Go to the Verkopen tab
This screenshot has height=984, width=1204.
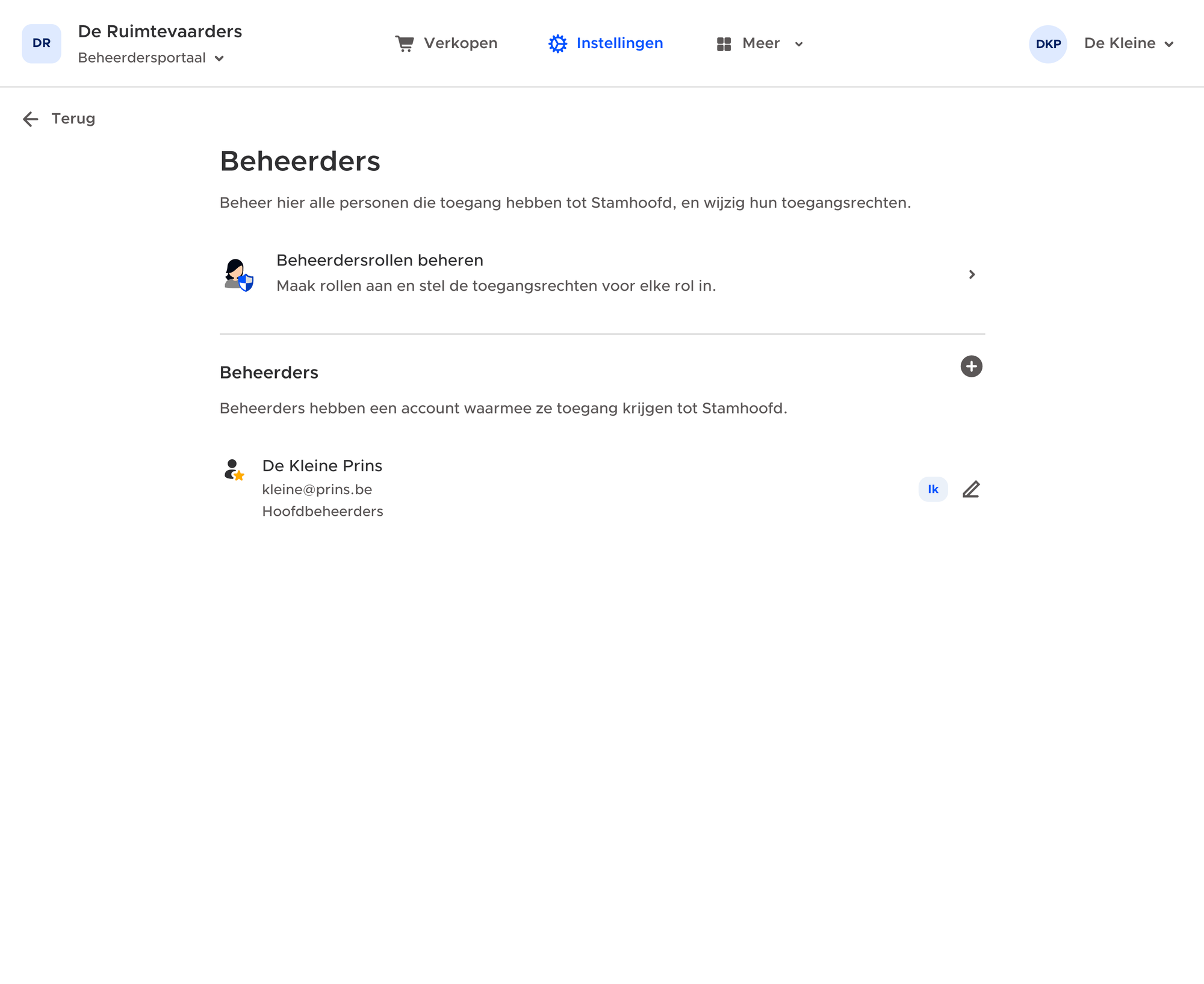[446, 43]
